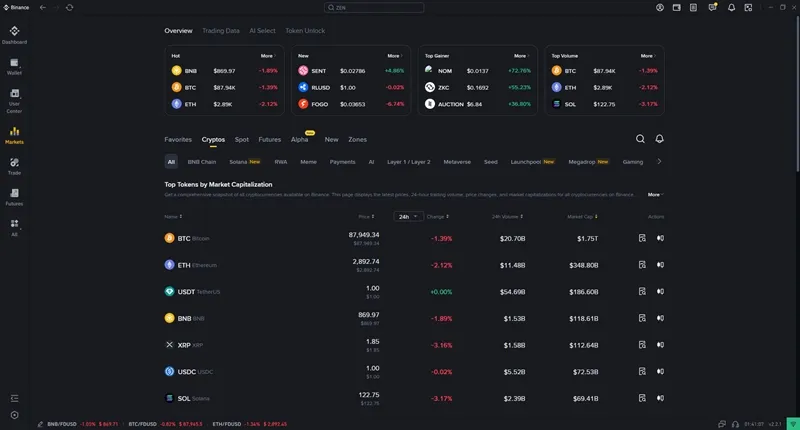Open the Trade sidebar icon
The width and height of the screenshot is (800, 430).
(14, 166)
